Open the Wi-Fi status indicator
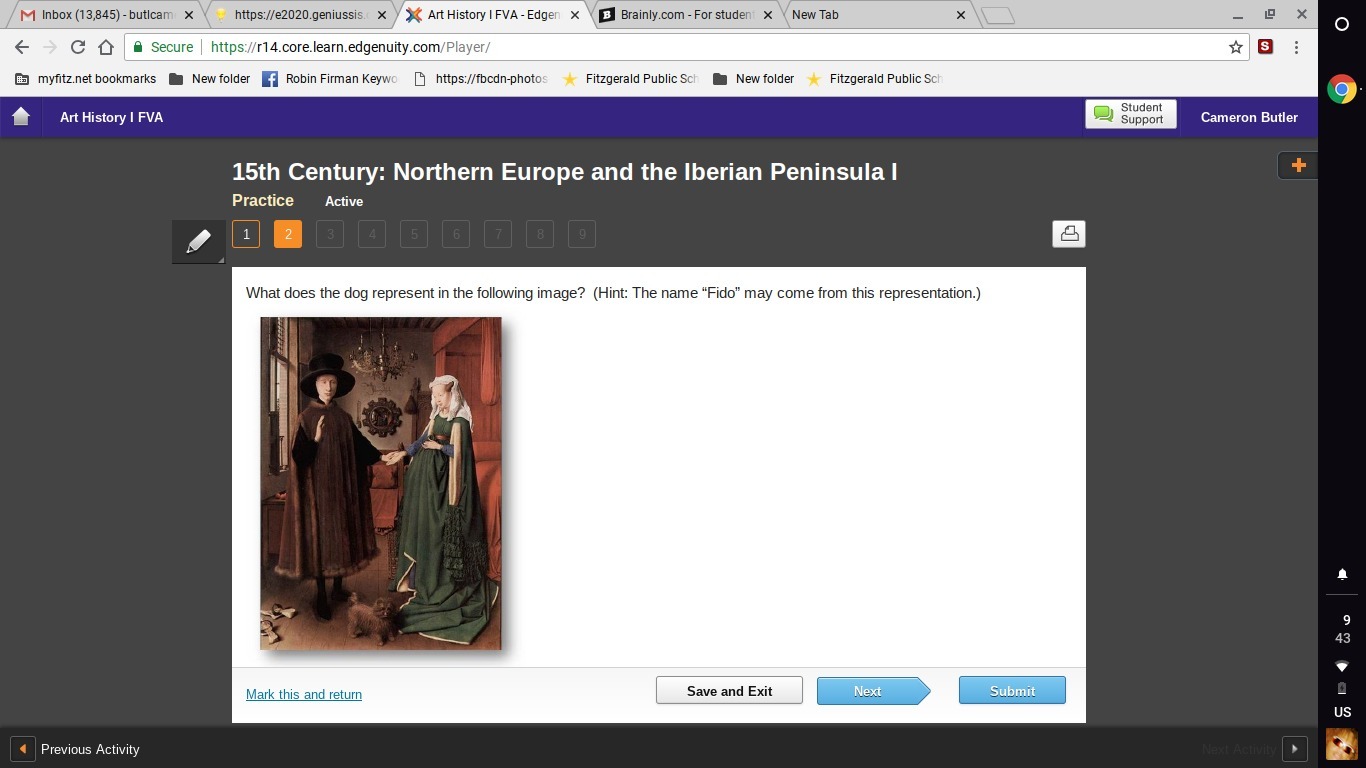 [1342, 666]
